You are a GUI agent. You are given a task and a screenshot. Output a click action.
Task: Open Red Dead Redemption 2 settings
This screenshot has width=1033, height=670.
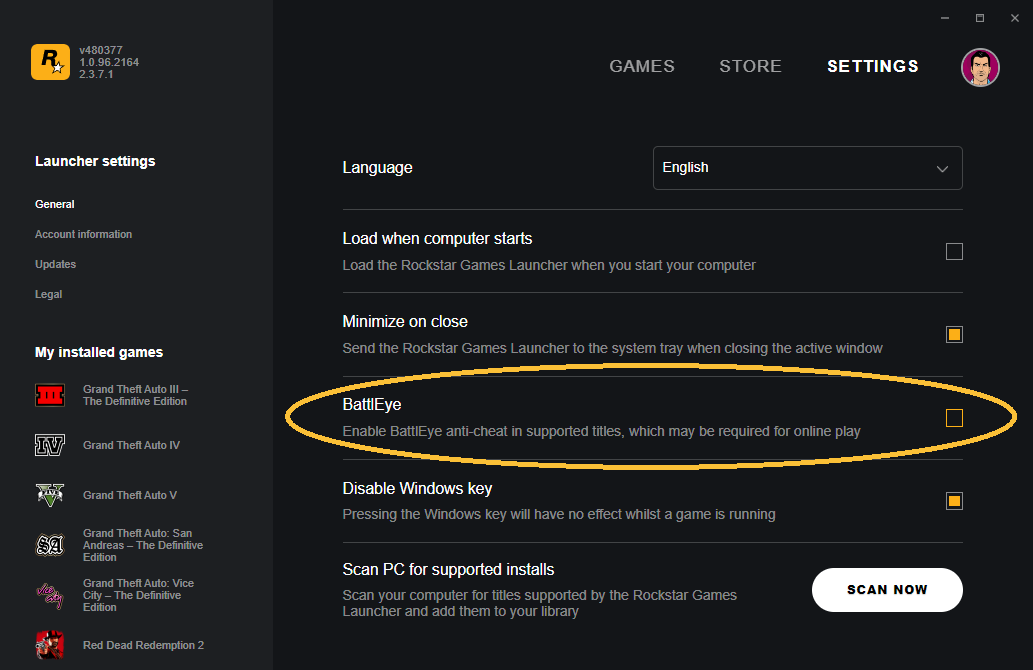144,645
